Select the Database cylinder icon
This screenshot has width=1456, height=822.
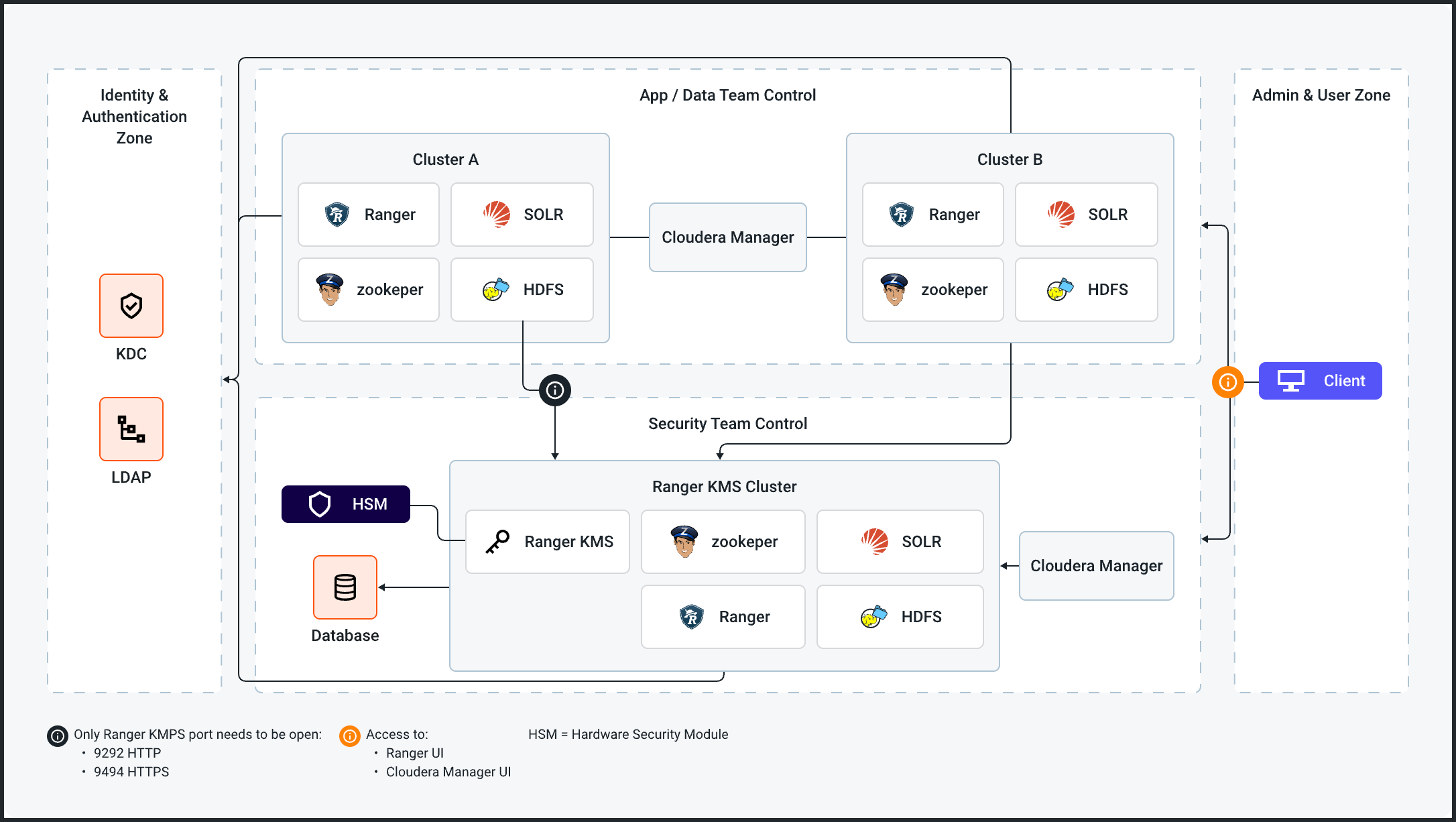tap(345, 587)
